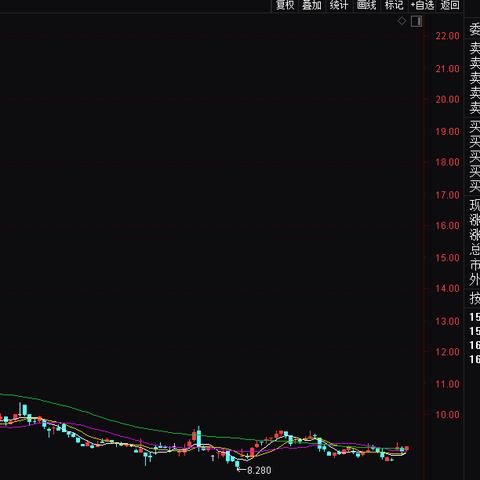Screen dimensions: 480x480
Task: Add stock via +自选 button
Action: click(x=422, y=5)
